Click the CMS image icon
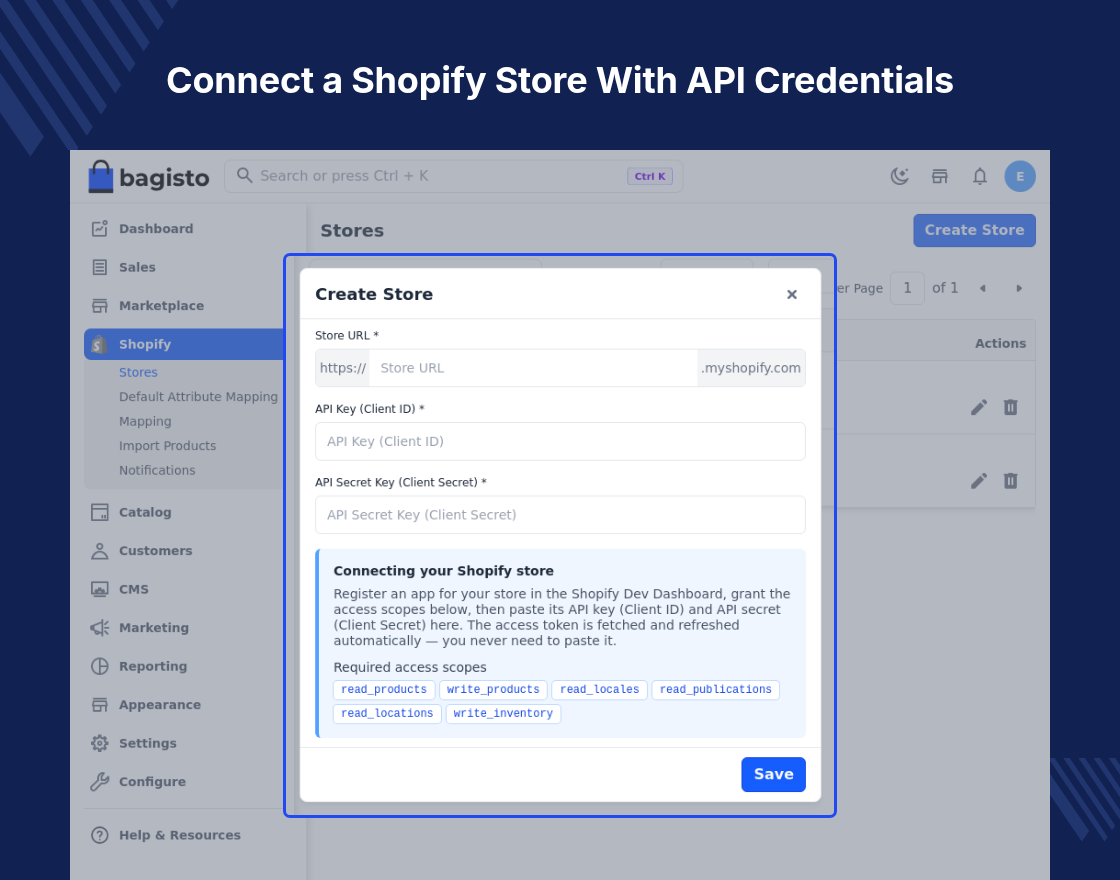1120x880 pixels. coord(99,589)
